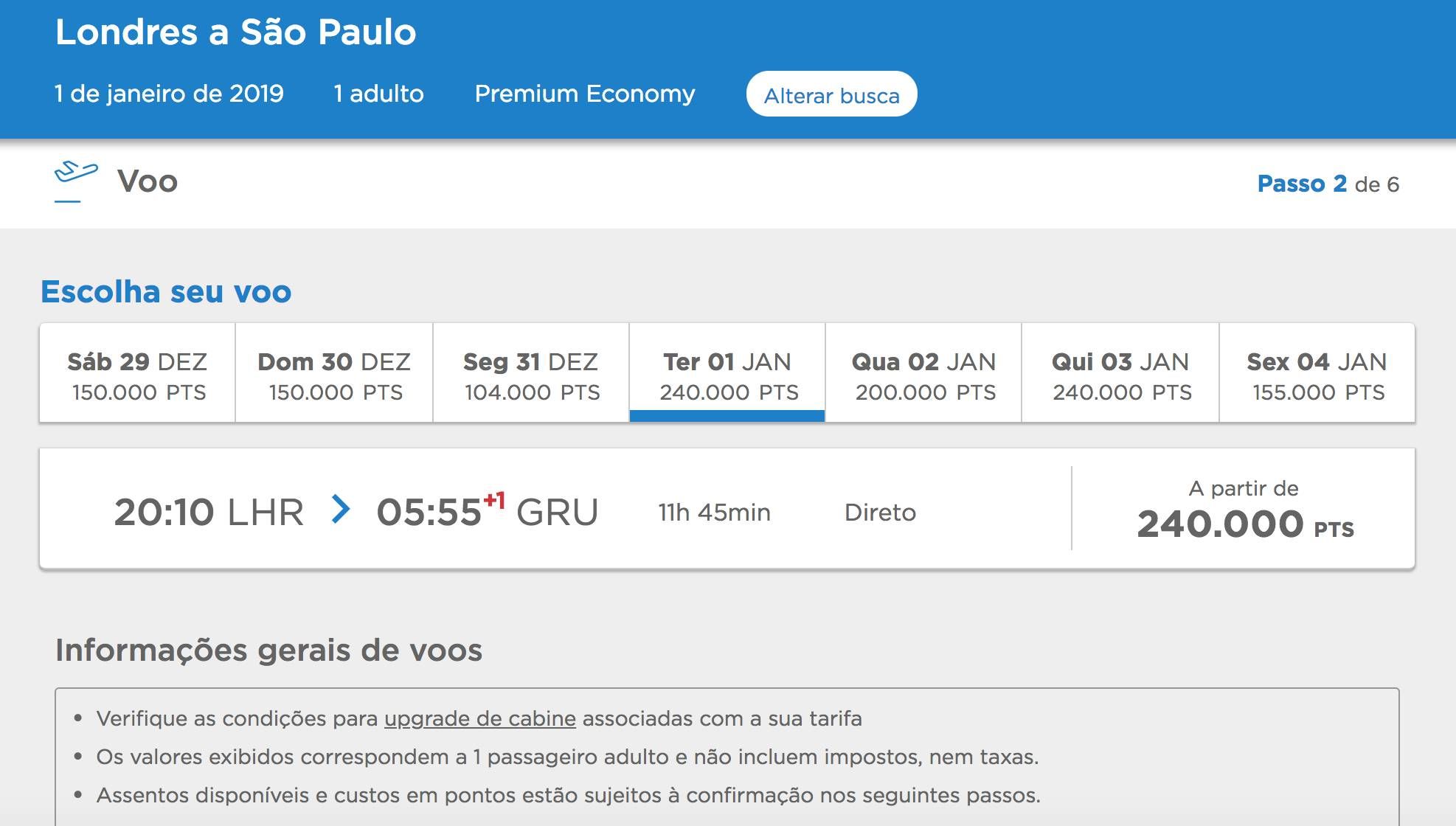Viewport: 1456px width, 826px height.
Task: Pick the Qui 03 JAN date tab
Action: coord(1120,372)
